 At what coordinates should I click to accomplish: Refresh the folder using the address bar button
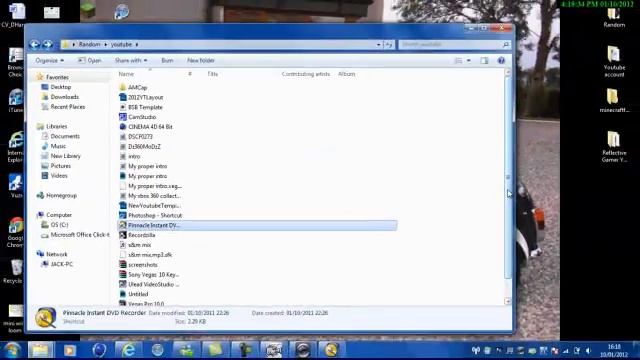click(389, 44)
